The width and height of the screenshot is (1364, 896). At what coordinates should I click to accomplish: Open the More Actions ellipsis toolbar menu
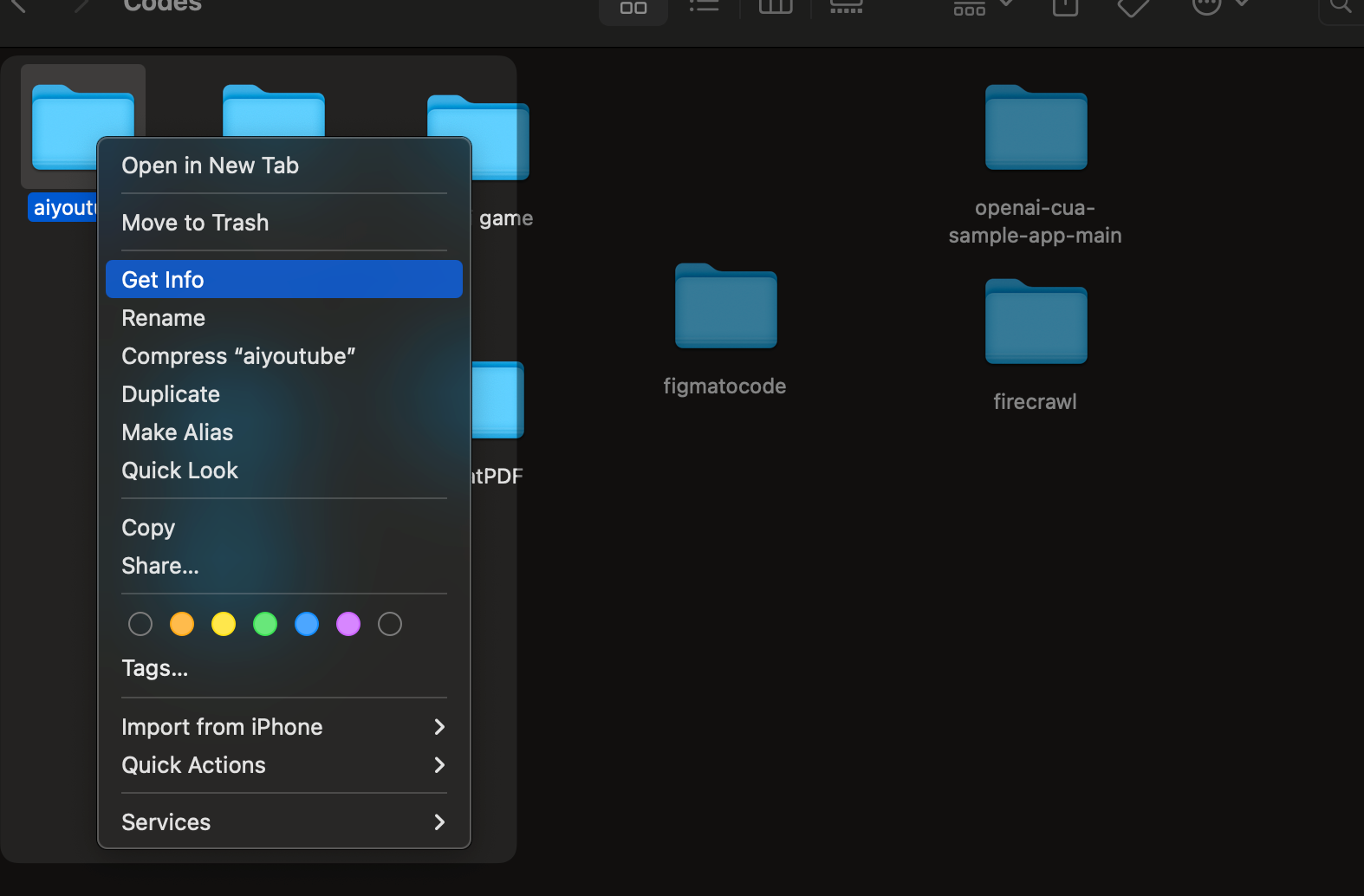point(1219,6)
